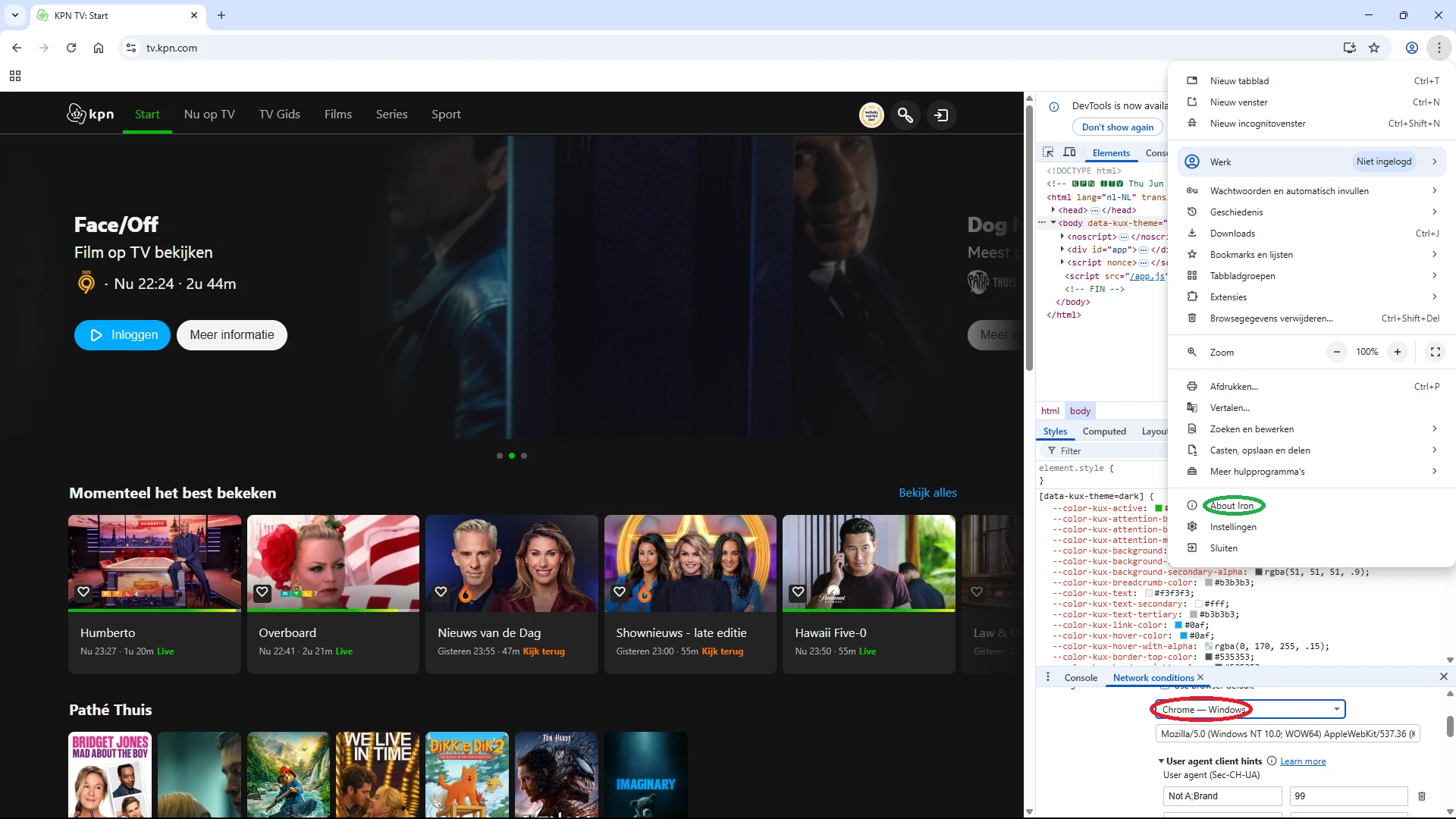Click the KPN login door icon
This screenshot has height=819, width=1456.
(x=941, y=115)
